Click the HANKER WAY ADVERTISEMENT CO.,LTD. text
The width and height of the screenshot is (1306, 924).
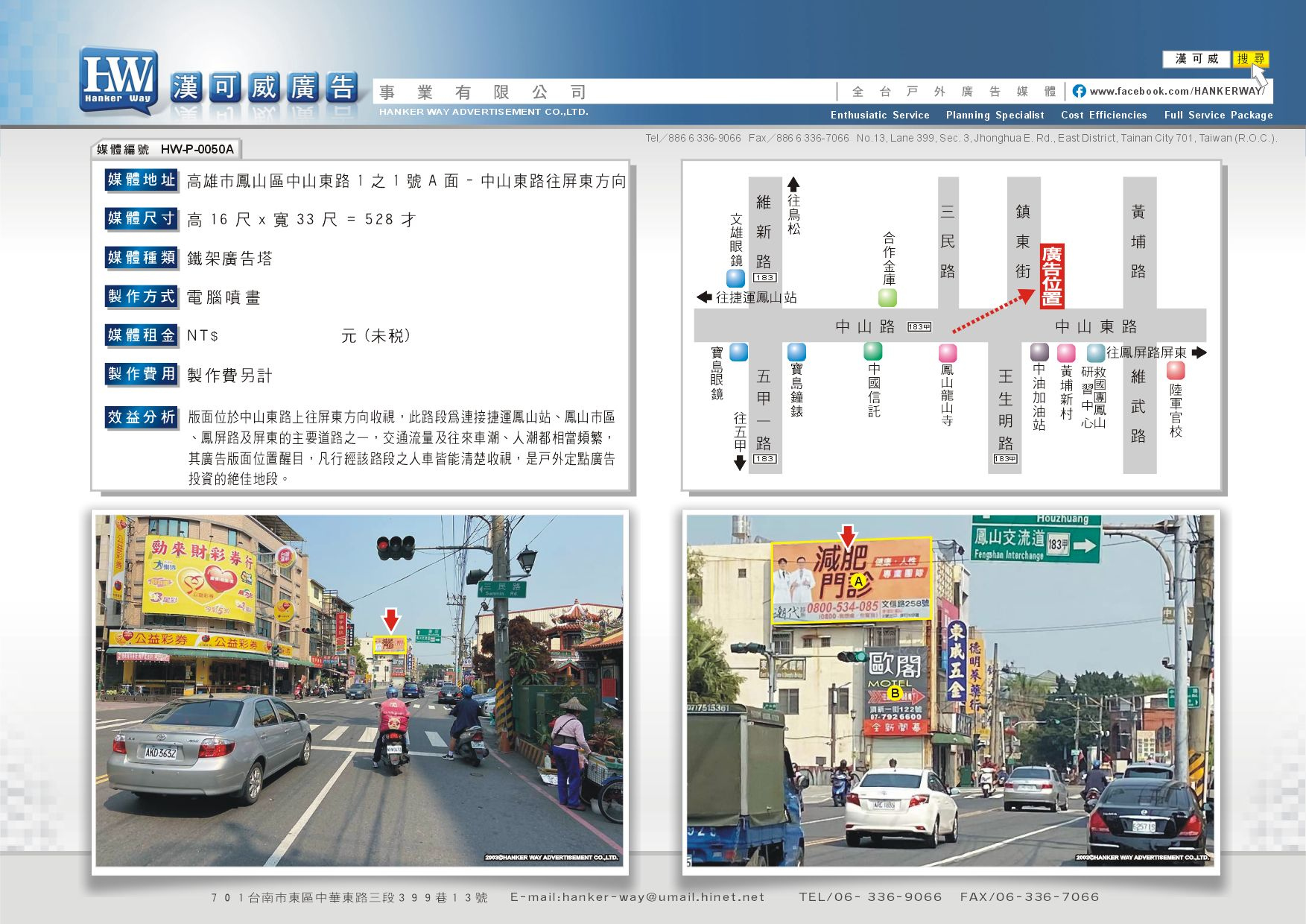(x=484, y=112)
